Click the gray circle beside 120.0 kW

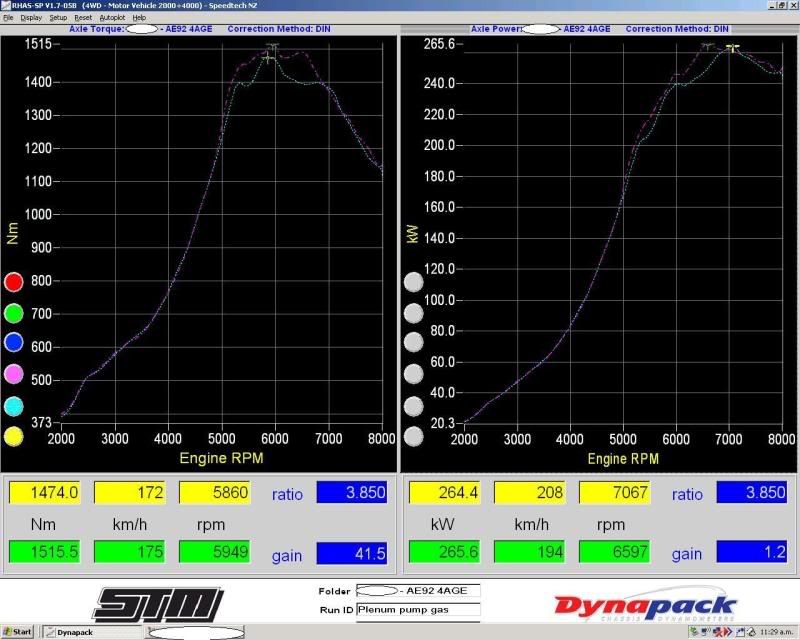click(x=414, y=282)
